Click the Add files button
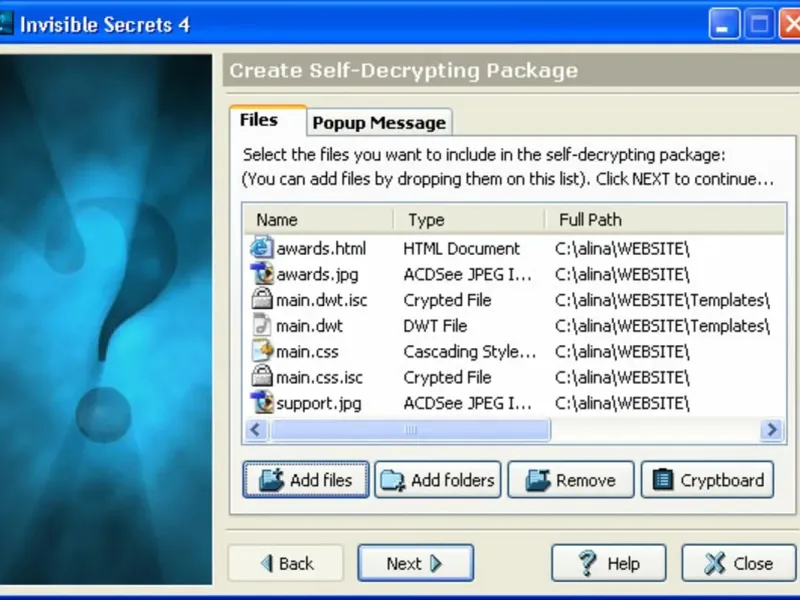800x600 pixels. (306, 480)
